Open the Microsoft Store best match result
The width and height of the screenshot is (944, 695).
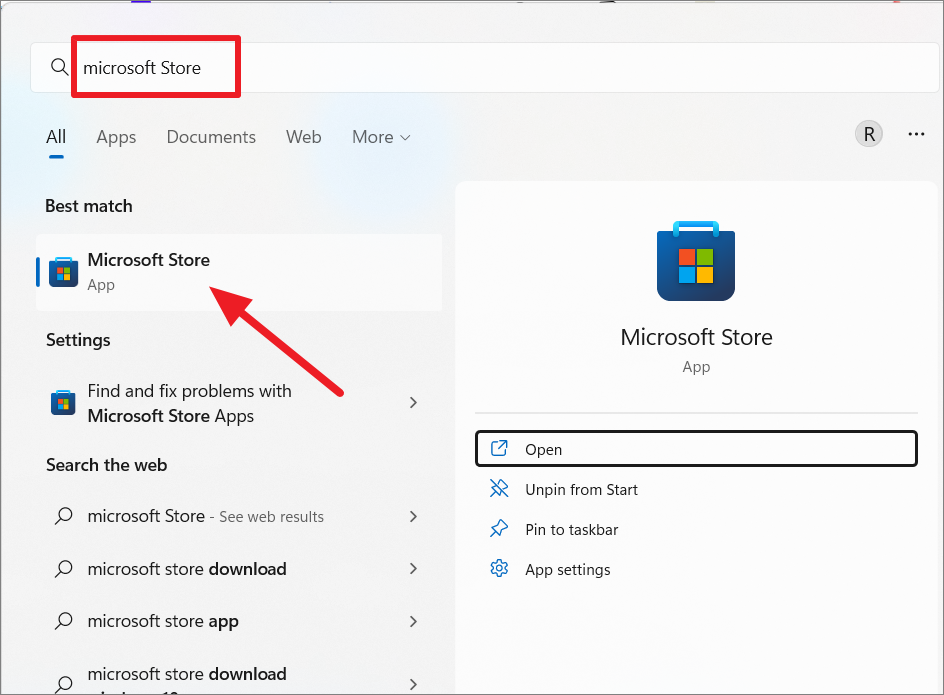(239, 272)
